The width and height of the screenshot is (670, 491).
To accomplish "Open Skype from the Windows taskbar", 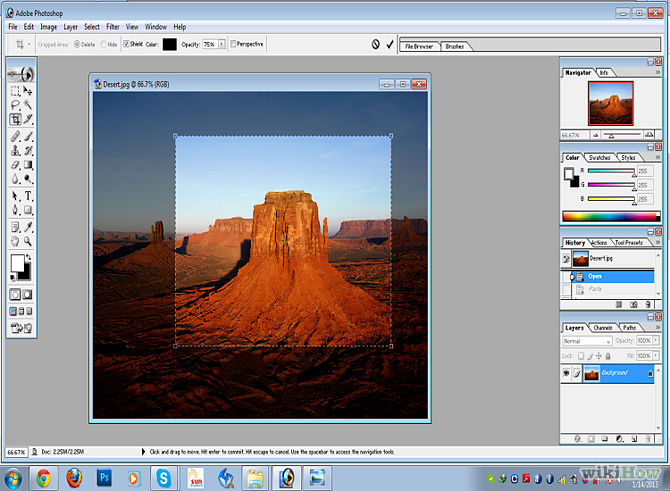I will 163,478.
